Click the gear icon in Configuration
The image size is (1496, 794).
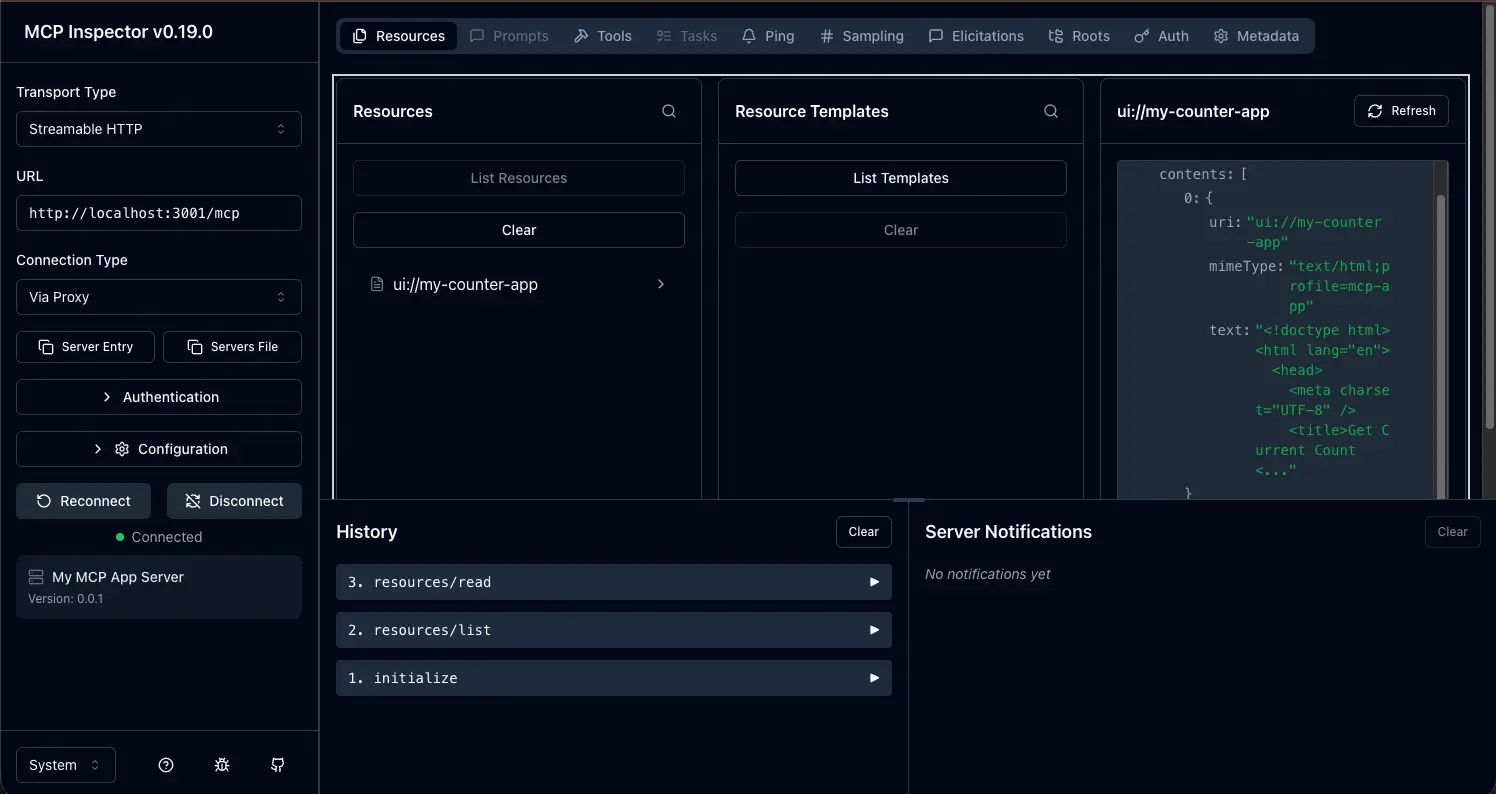(122, 449)
